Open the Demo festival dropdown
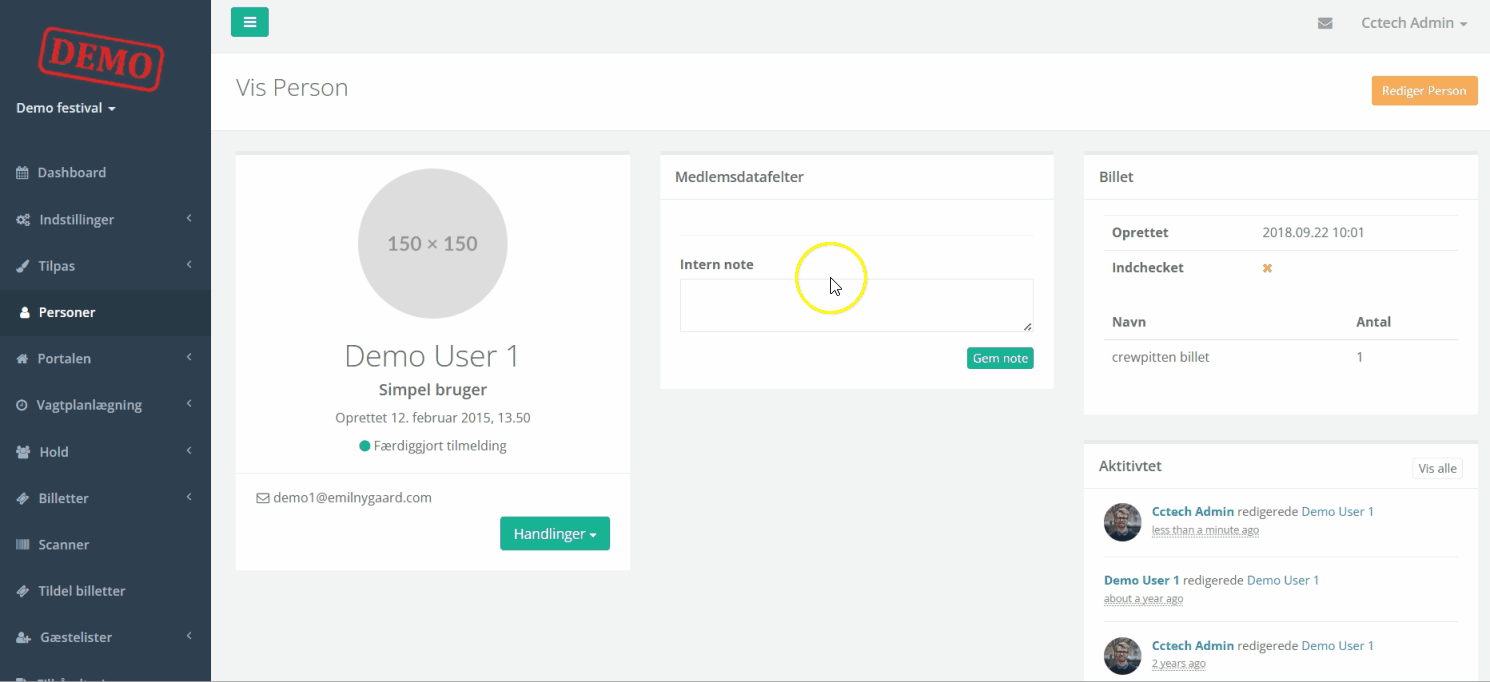Image resolution: width=1490 pixels, height=682 pixels. (66, 108)
